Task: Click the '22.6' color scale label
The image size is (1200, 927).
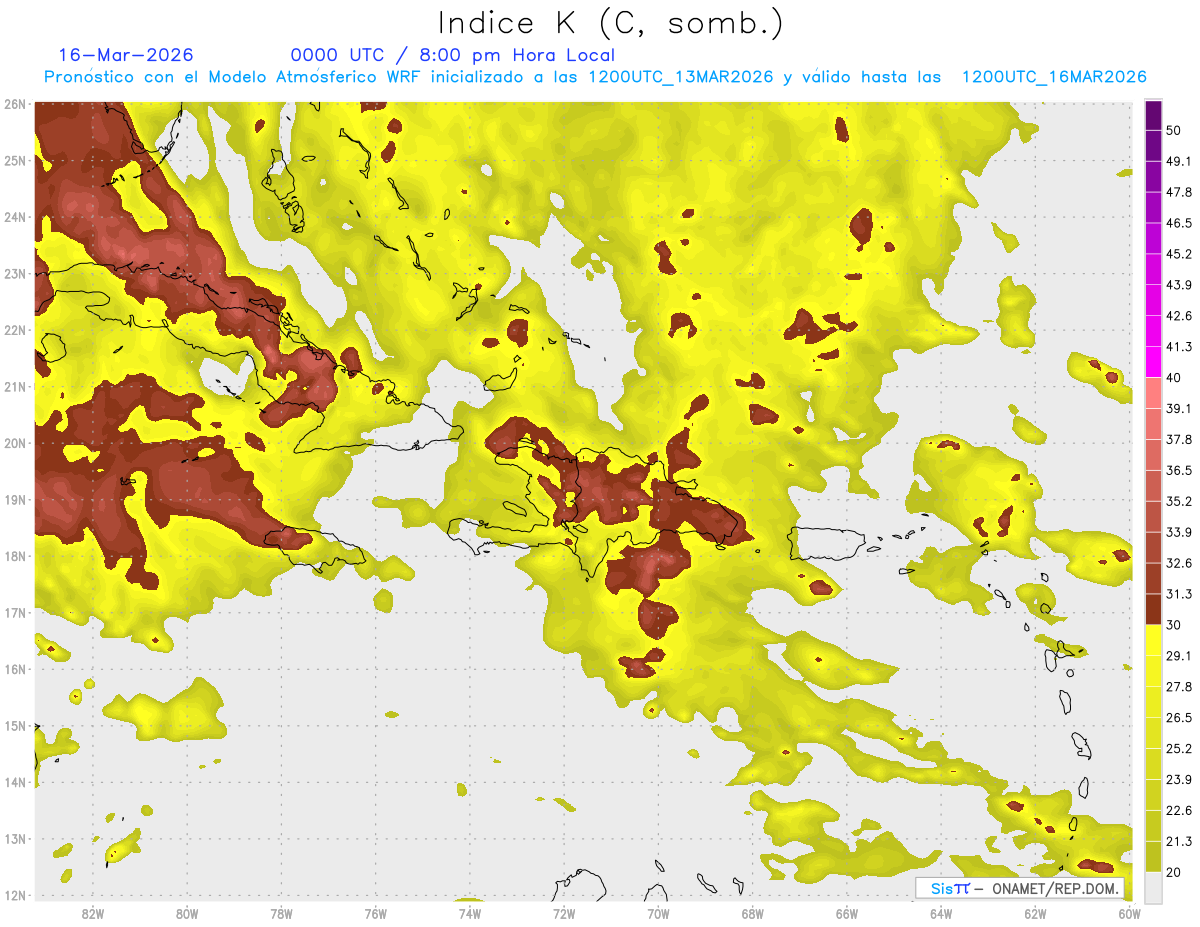Action: point(1179,810)
